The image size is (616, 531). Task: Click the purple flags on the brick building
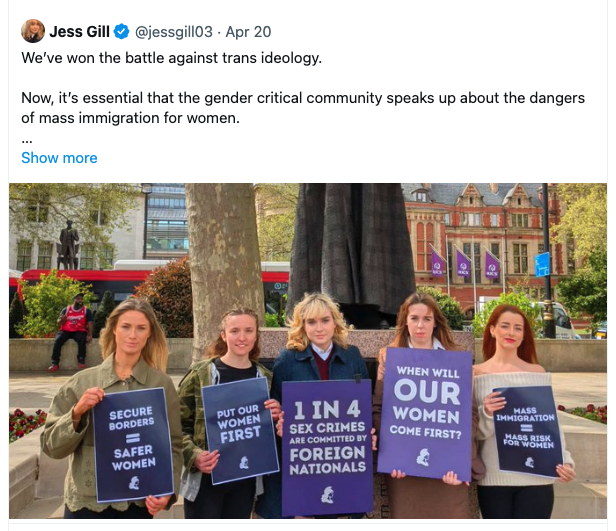[464, 262]
